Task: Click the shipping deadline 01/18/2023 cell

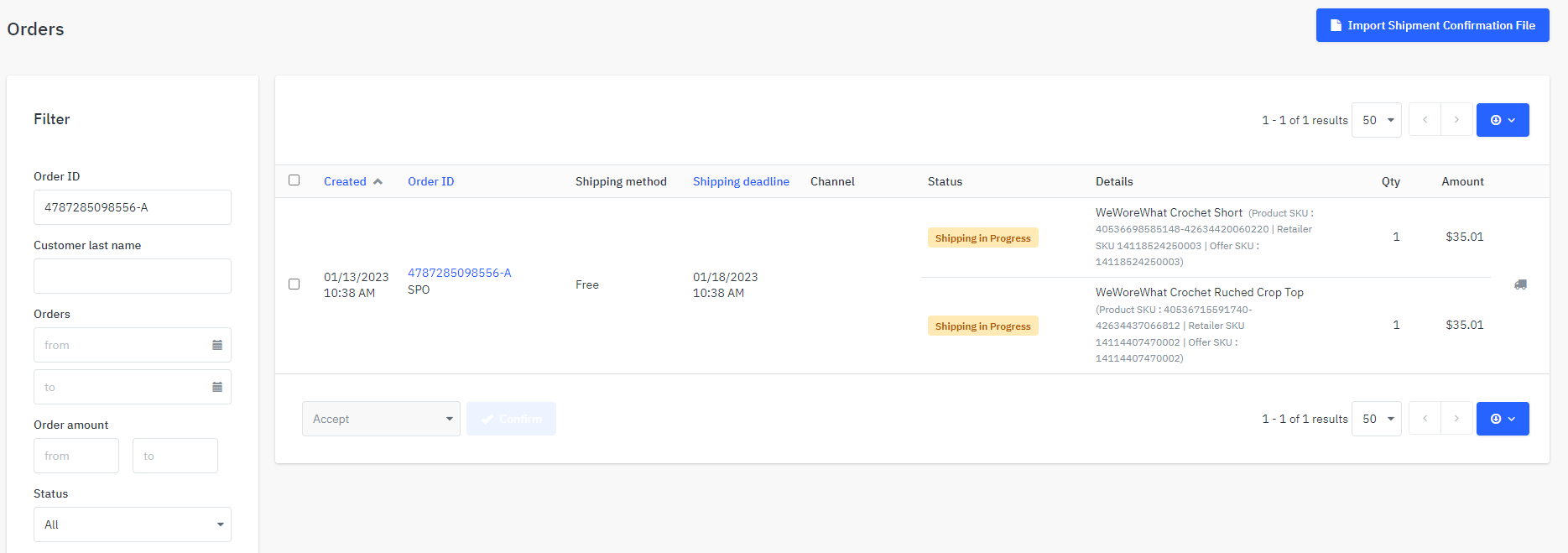Action: click(x=725, y=284)
